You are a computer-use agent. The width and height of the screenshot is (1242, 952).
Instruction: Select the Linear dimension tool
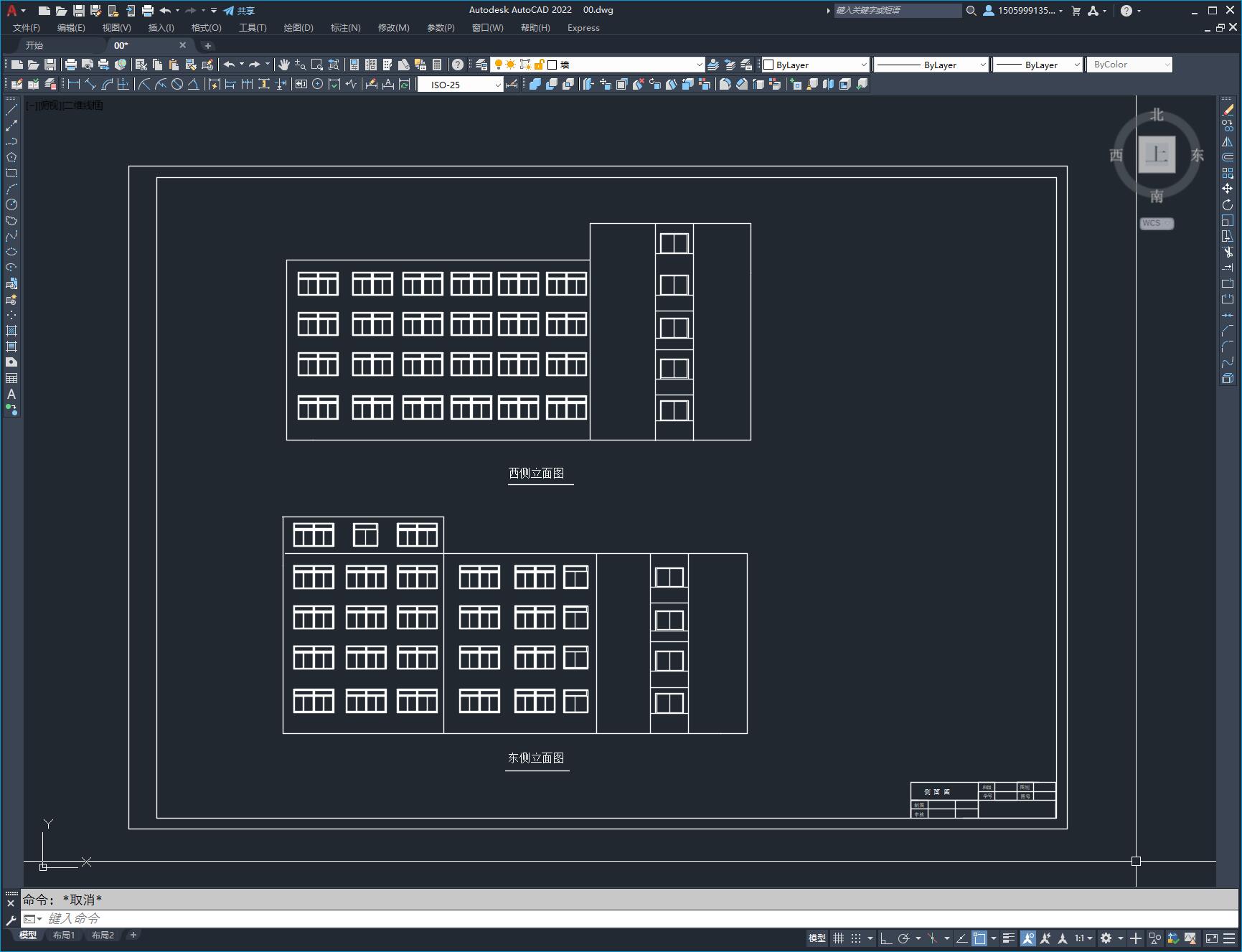(x=73, y=85)
